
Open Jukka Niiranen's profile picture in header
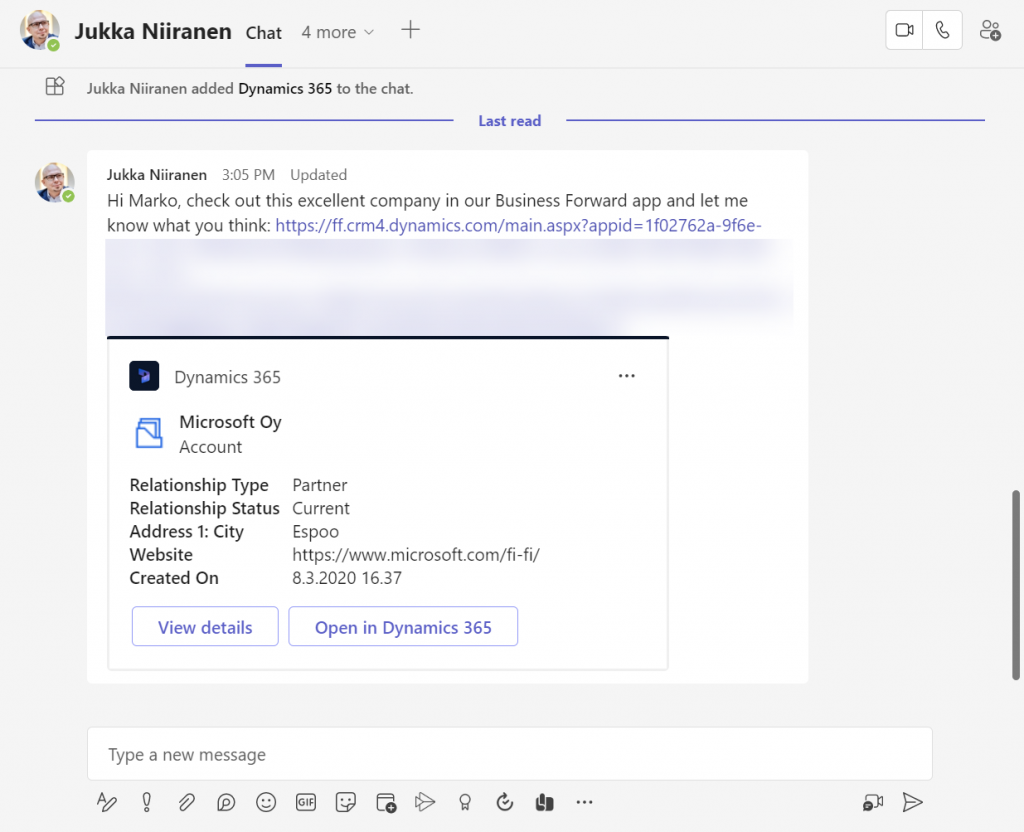pos(40,30)
